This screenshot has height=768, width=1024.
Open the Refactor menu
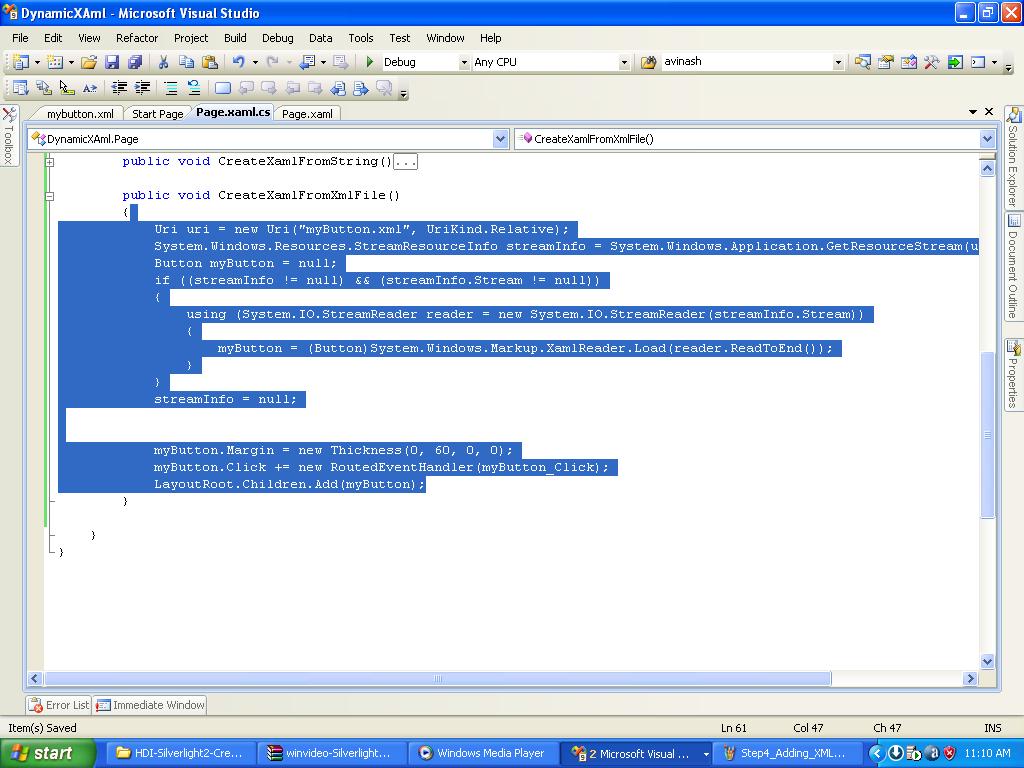[137, 38]
